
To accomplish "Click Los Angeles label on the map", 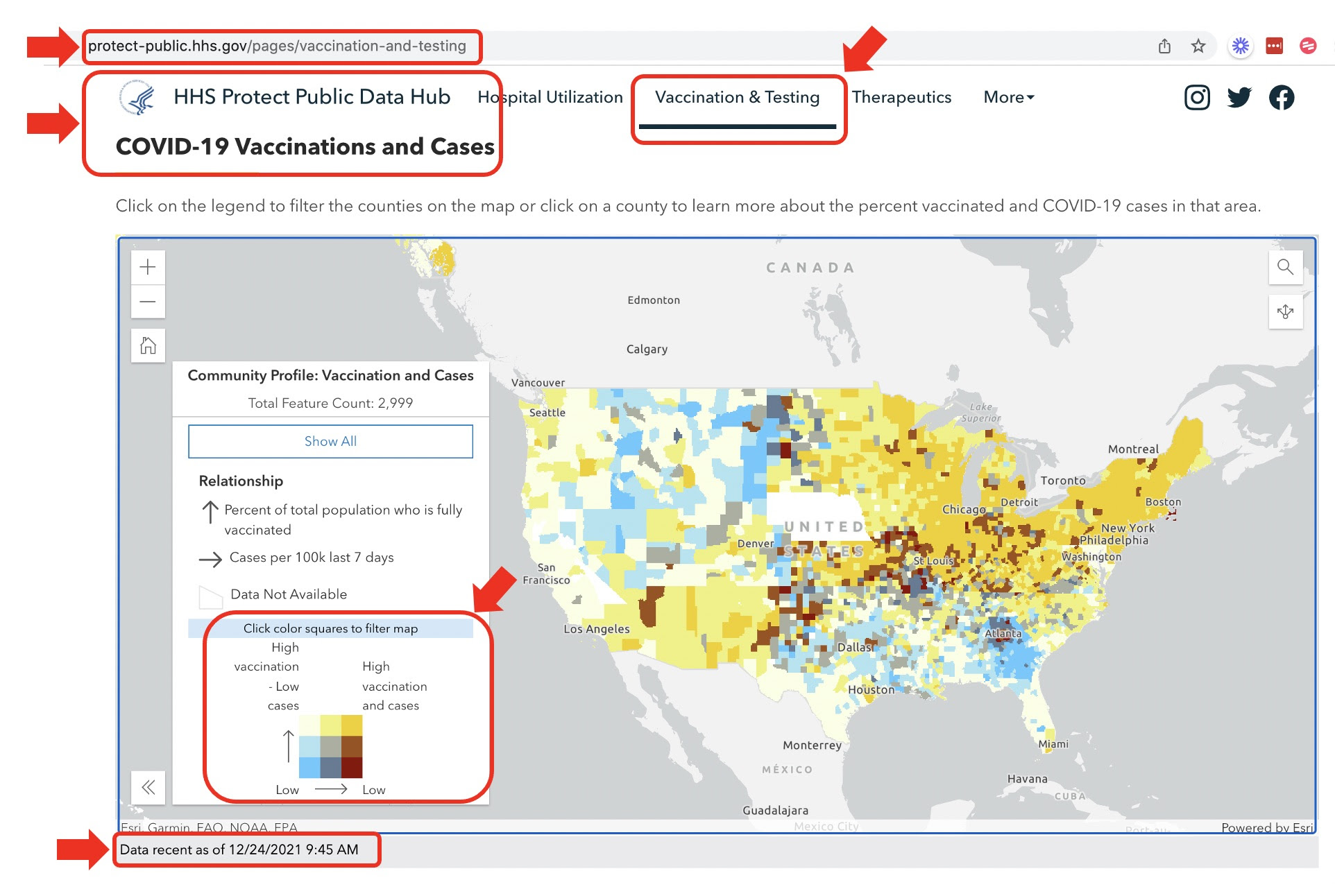I will 597,629.
